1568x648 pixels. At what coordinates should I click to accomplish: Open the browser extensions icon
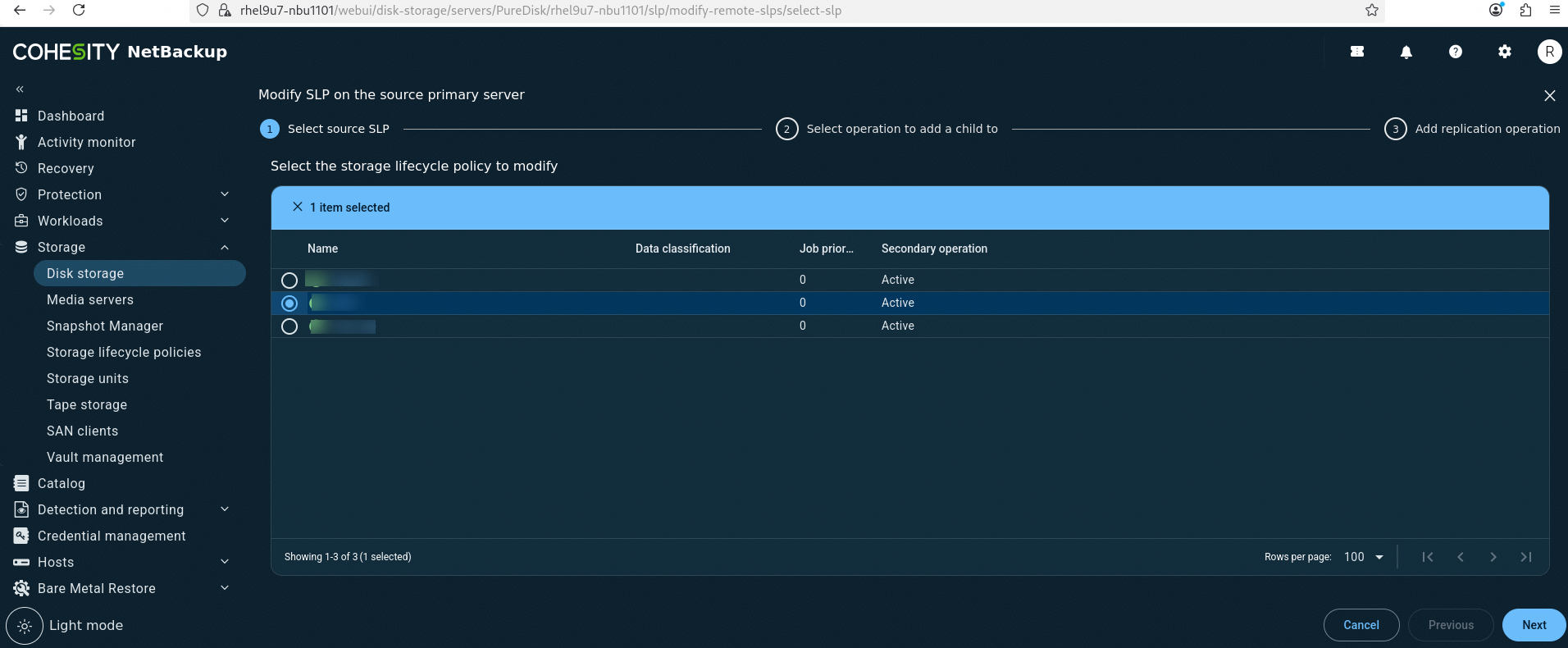[1525, 10]
